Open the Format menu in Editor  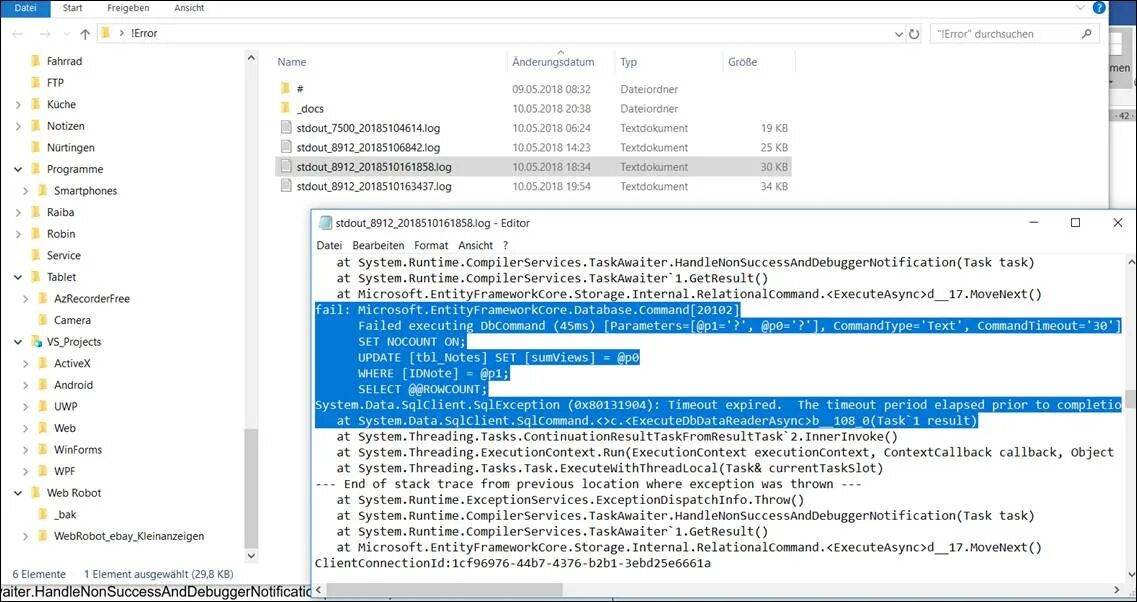[x=431, y=245]
